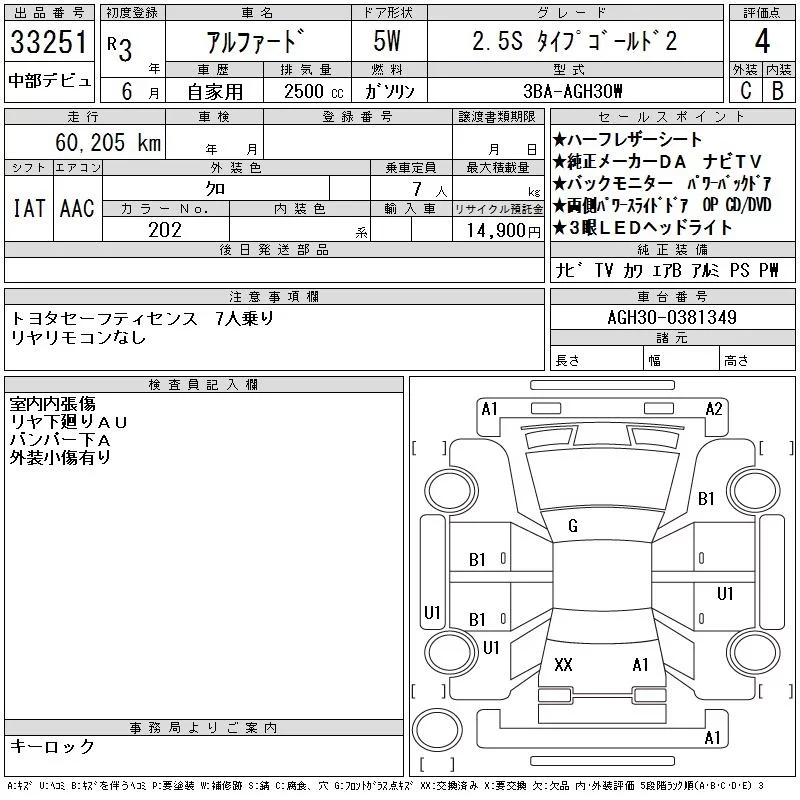This screenshot has width=800, height=800.
Task: Click the damage code legend line at bottom
Action: coord(385,786)
